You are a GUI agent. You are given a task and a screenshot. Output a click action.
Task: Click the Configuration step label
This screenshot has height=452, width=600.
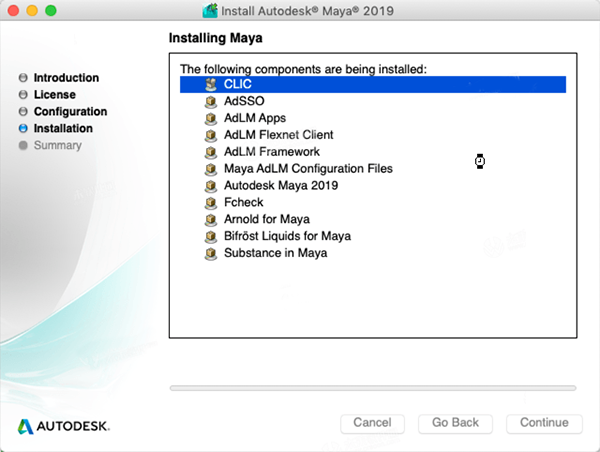(70, 111)
